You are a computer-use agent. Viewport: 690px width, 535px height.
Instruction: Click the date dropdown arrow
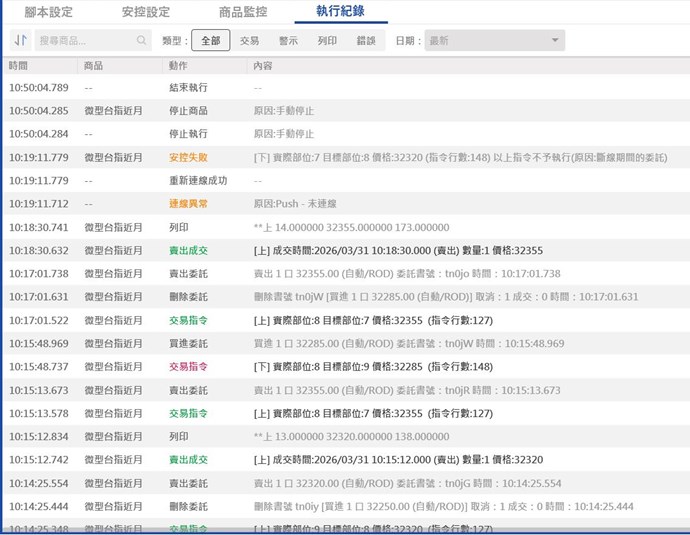555,41
